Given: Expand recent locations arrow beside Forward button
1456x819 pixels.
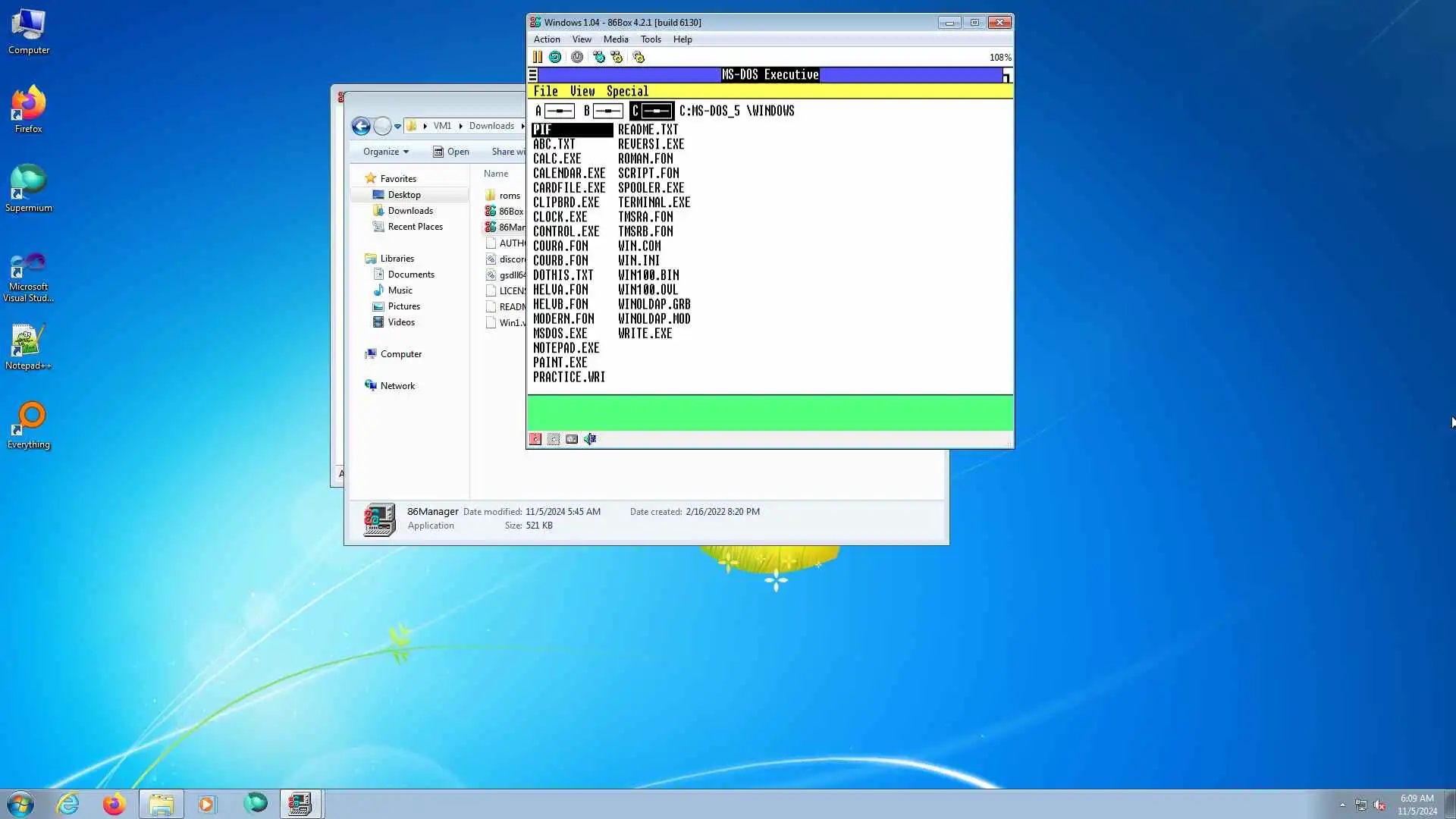Looking at the screenshot, I should (397, 127).
